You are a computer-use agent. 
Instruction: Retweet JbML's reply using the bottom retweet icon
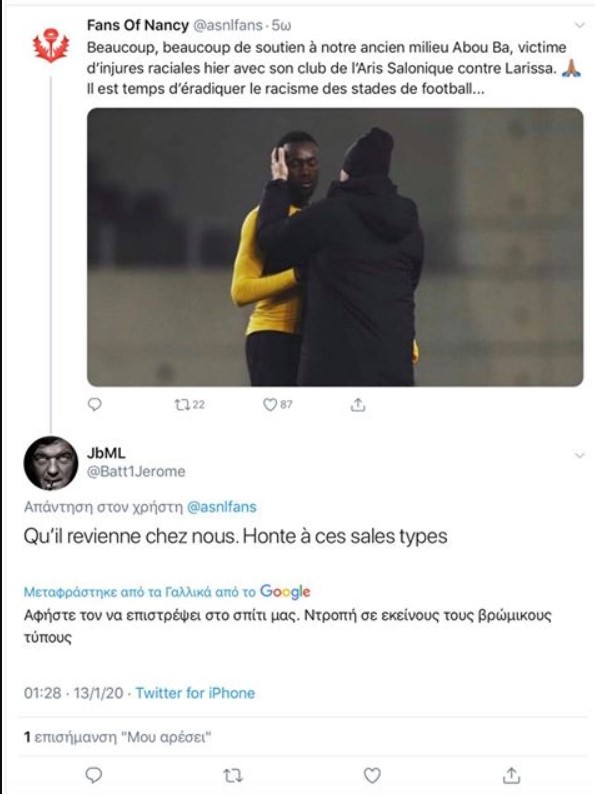pos(233,775)
